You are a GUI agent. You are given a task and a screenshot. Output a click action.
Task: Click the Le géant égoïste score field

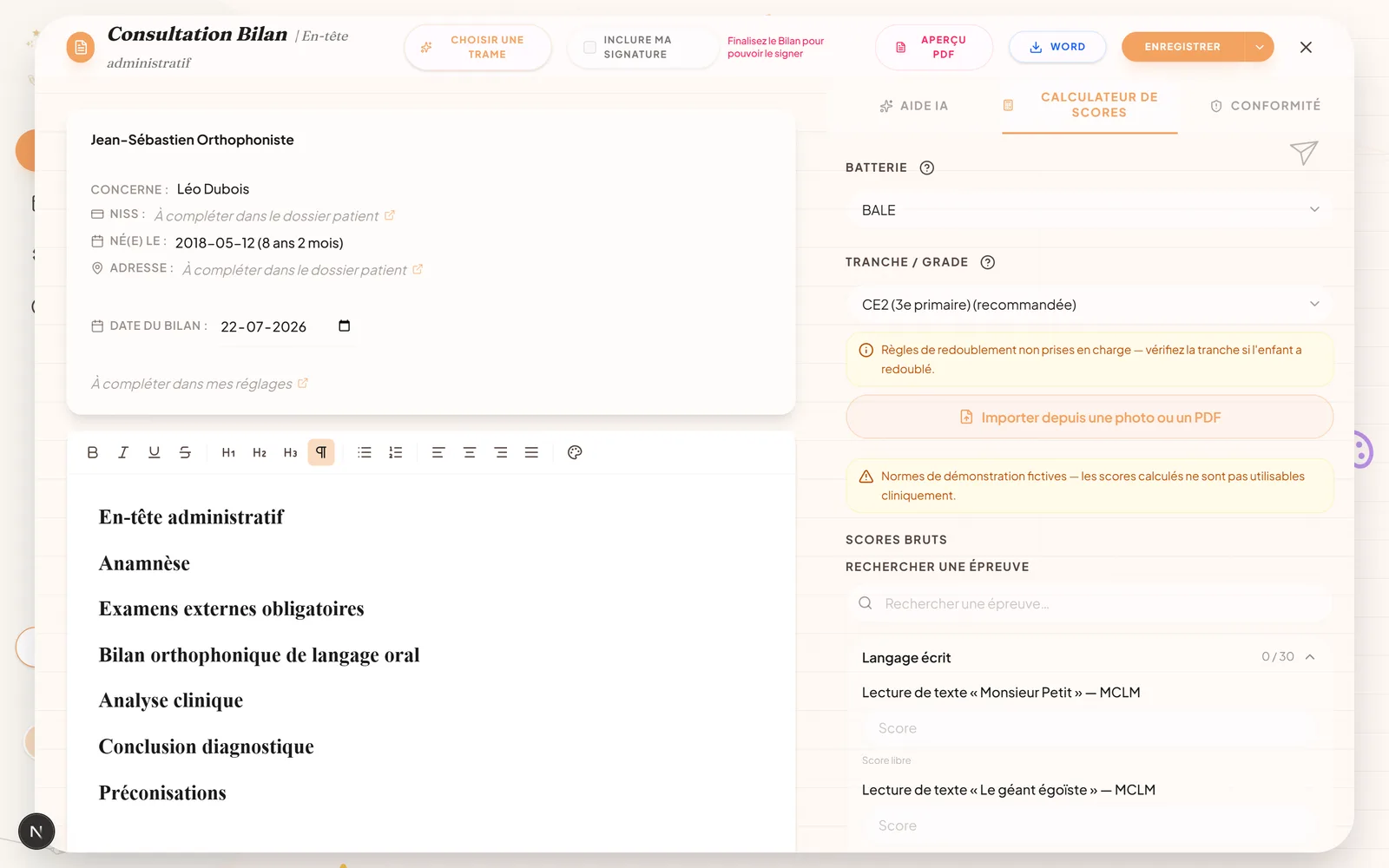point(1089,825)
